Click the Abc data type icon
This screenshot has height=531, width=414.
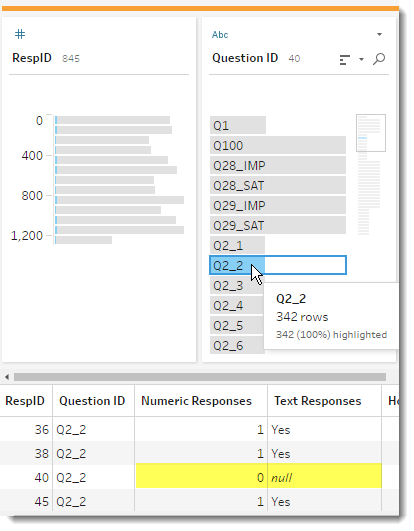click(x=220, y=35)
